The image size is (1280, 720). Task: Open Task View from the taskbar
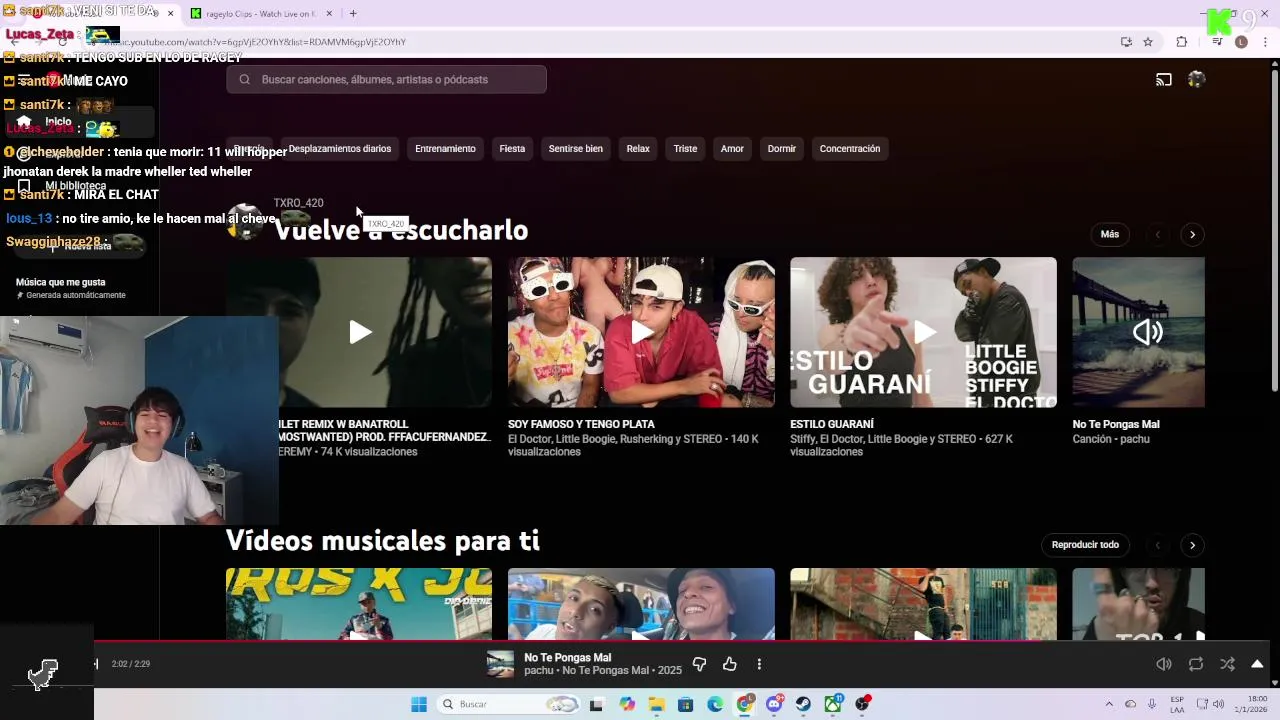pos(597,704)
